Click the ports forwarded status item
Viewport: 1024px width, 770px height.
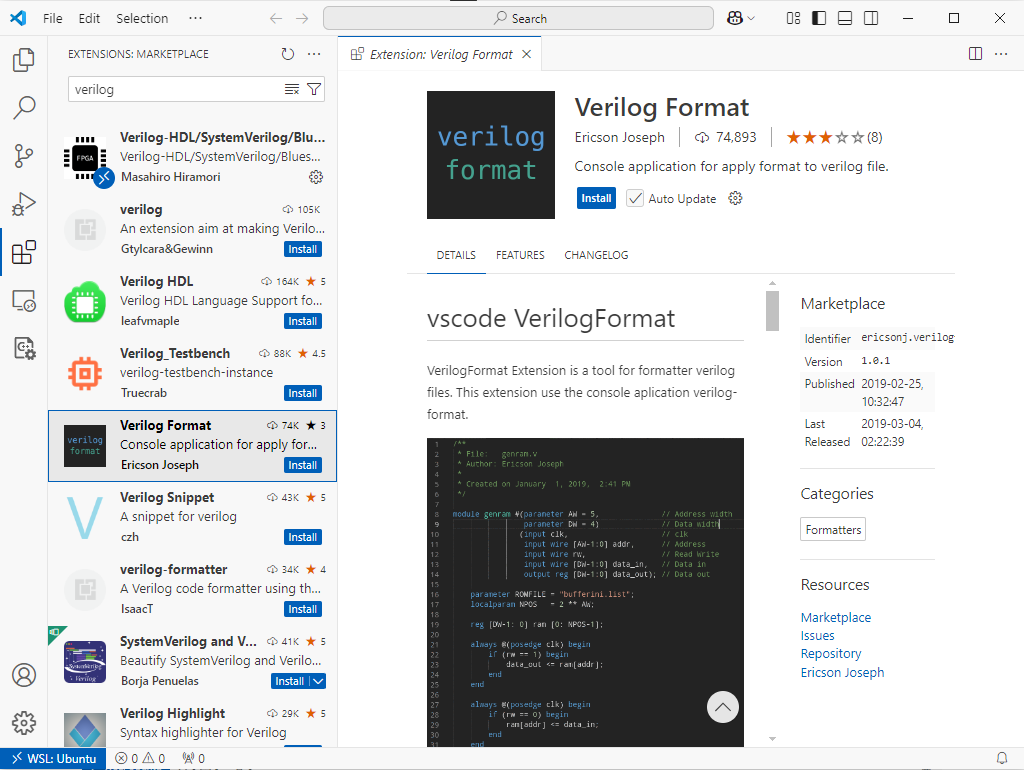tap(193, 759)
